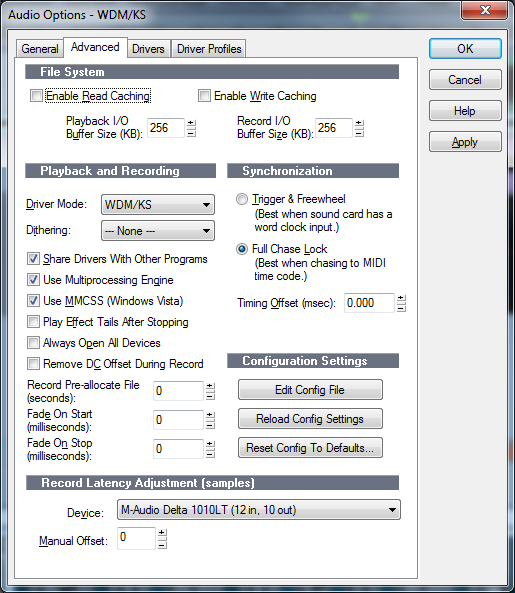Viewport: 515px width, 593px height.
Task: Click the Edit Config File button
Action: click(x=310, y=390)
